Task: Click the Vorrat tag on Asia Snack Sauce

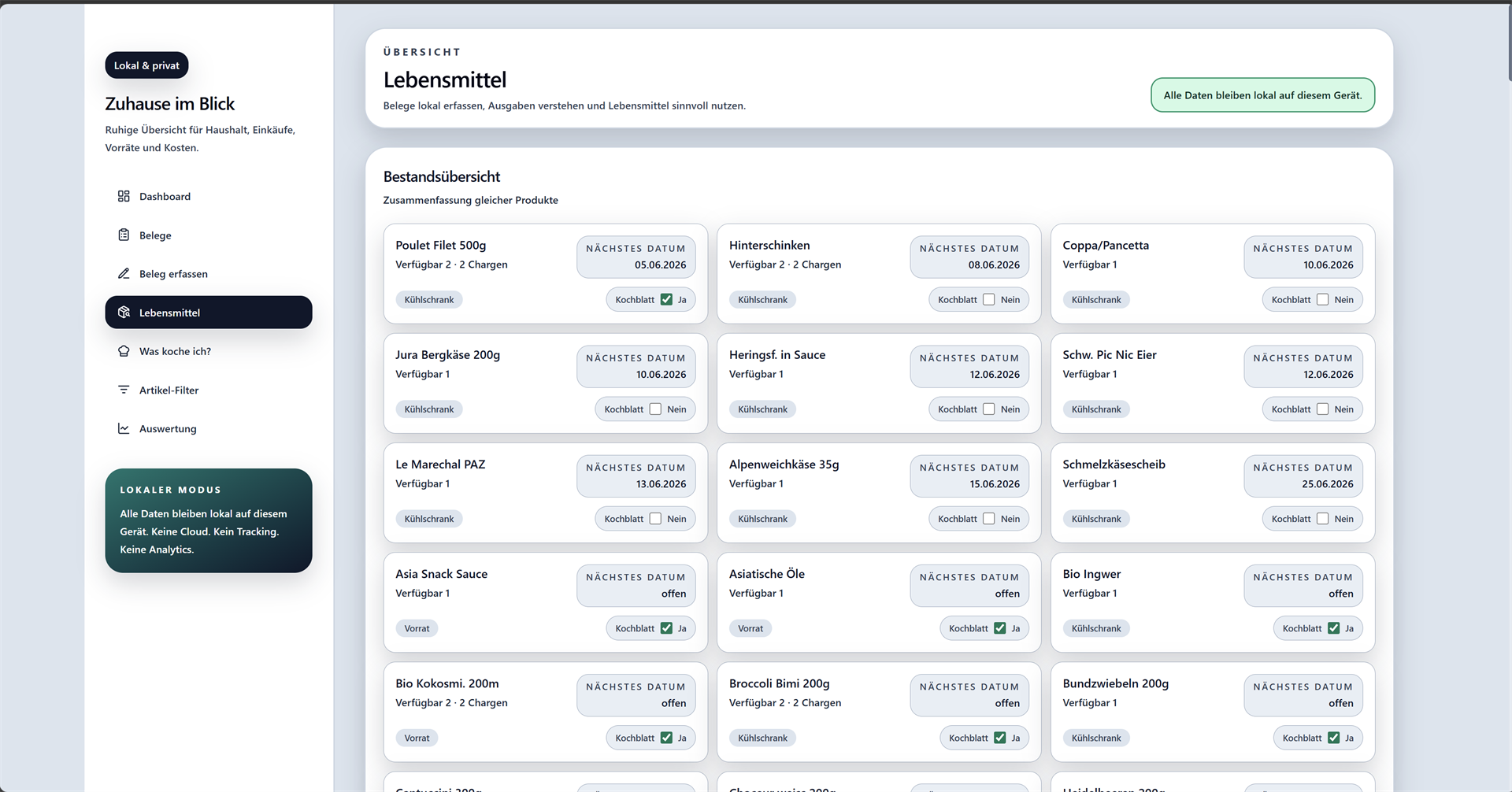Action: (x=417, y=628)
